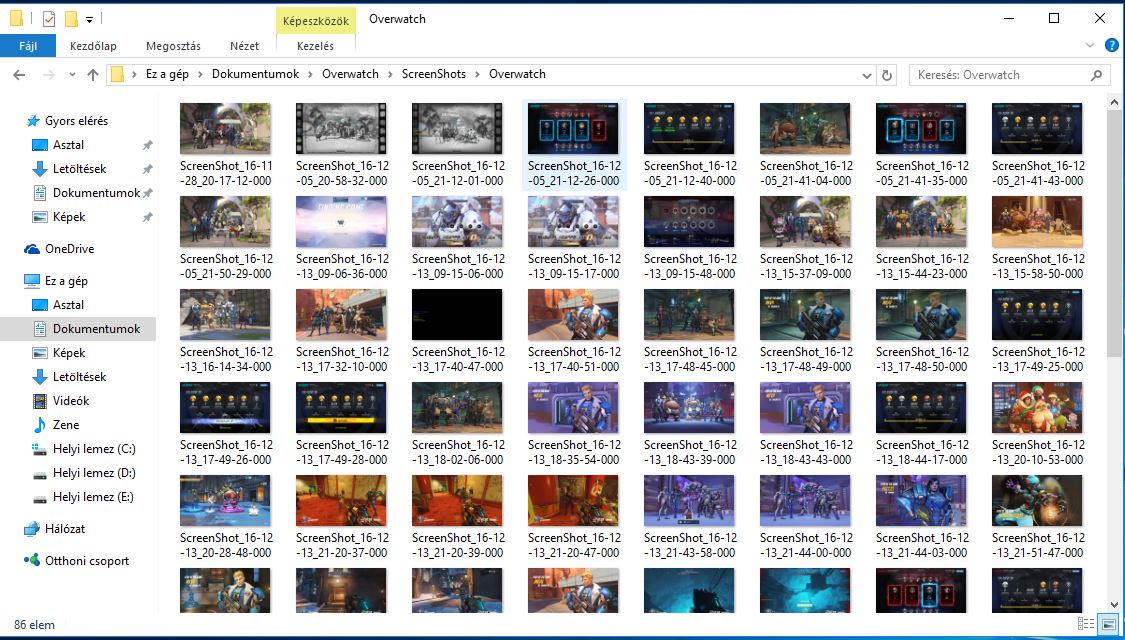Select the Képeszközök contextual tab header

tap(316, 21)
